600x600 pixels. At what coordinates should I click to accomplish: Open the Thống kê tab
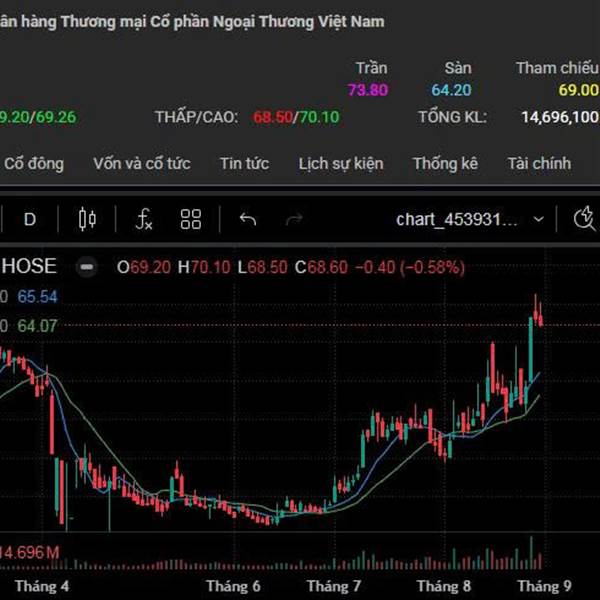pos(445,164)
